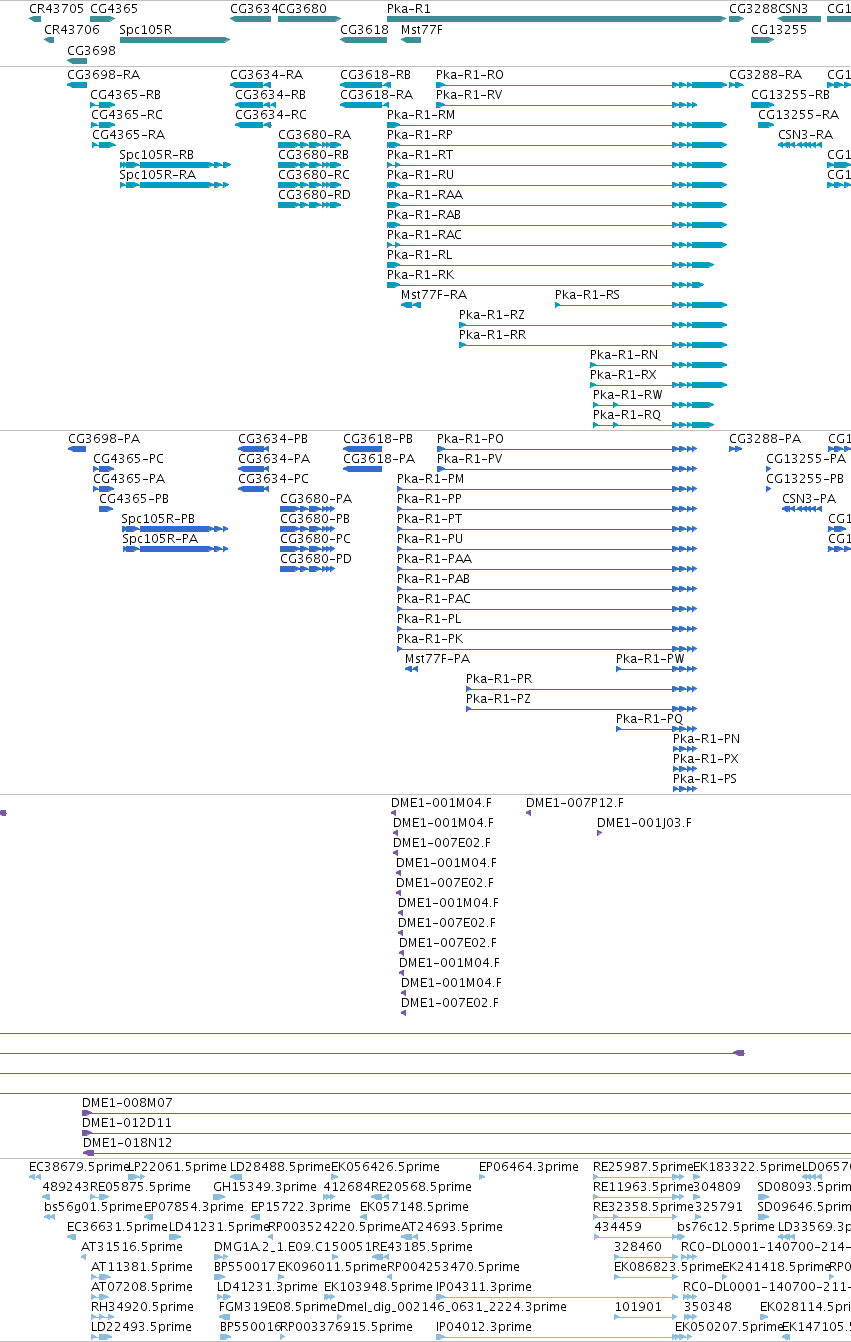Select EST feature 101901
Viewport: 851px width, 1342px height.
click(638, 1306)
